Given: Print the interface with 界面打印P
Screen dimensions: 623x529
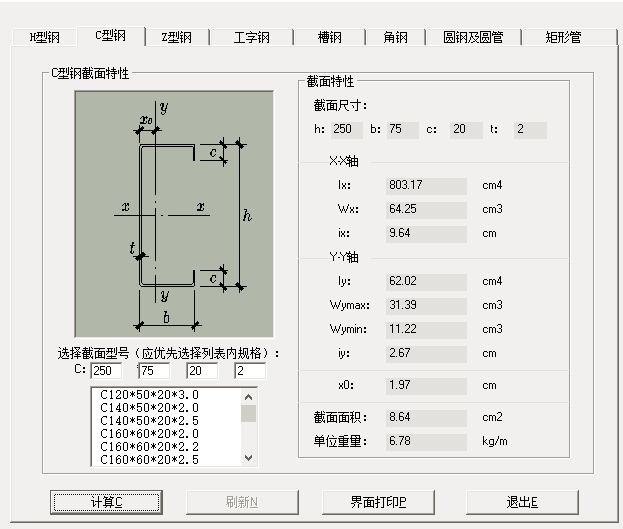Looking at the screenshot, I should 378,502.
